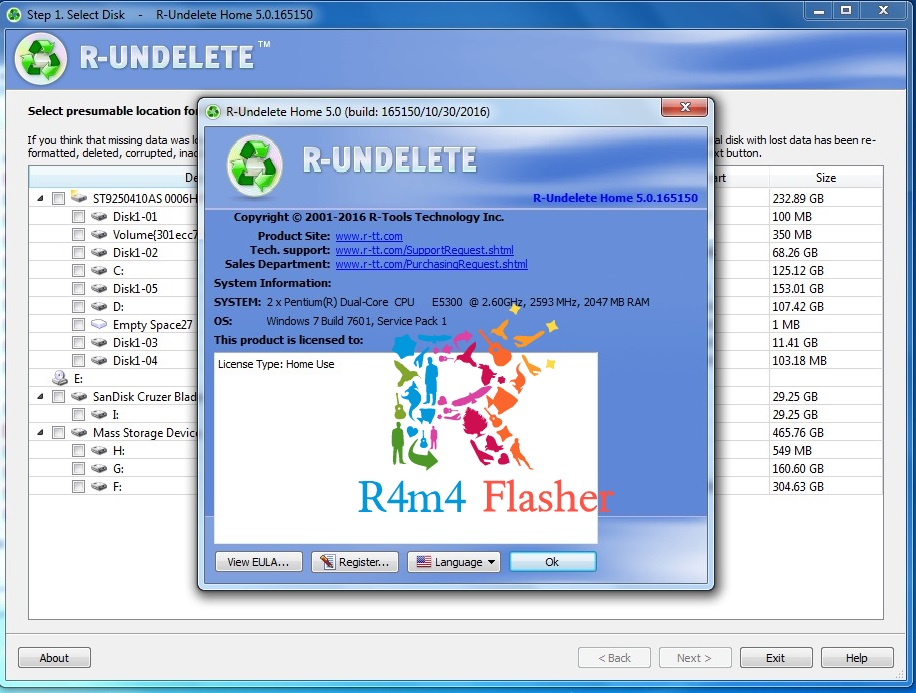Click the Disk1-05 partition icon

[x=99, y=288]
